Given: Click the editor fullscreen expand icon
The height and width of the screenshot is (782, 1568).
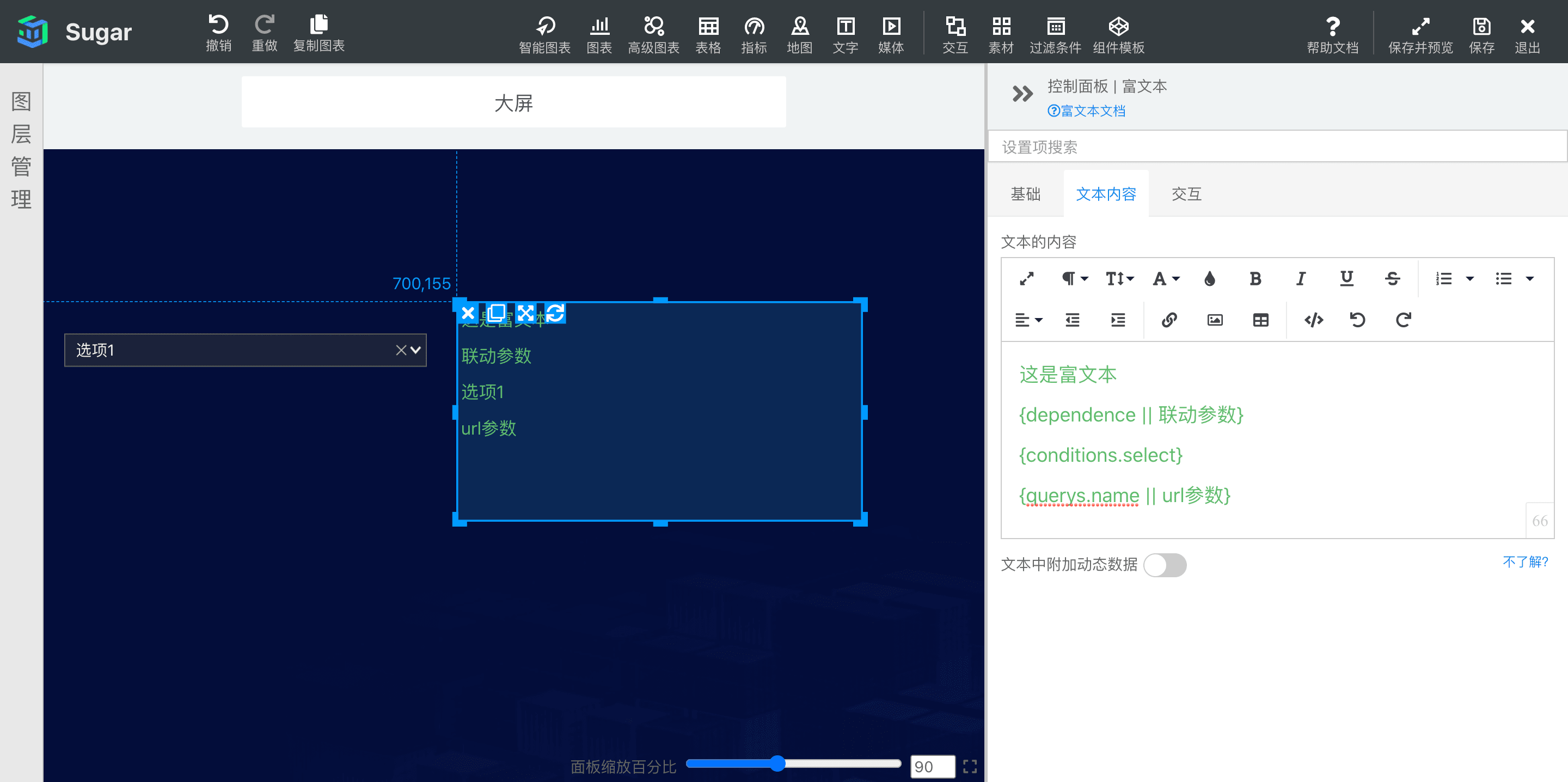Looking at the screenshot, I should point(1027,278).
